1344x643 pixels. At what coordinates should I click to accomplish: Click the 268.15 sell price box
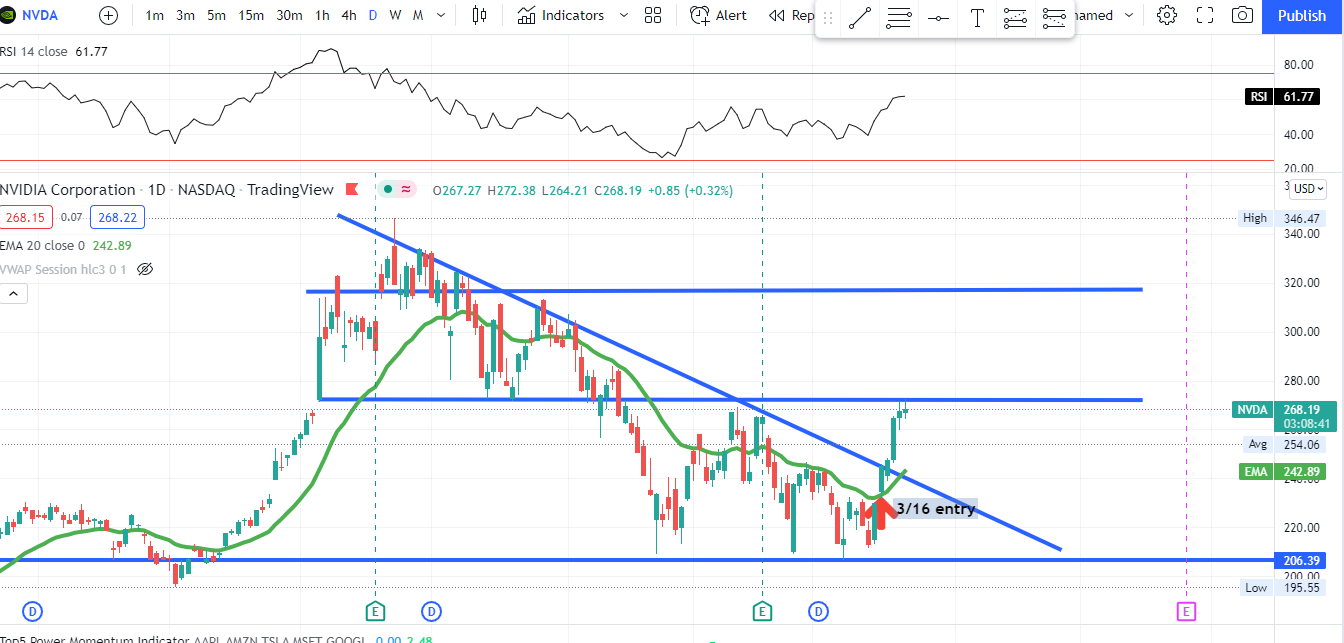pyautogui.click(x=26, y=216)
